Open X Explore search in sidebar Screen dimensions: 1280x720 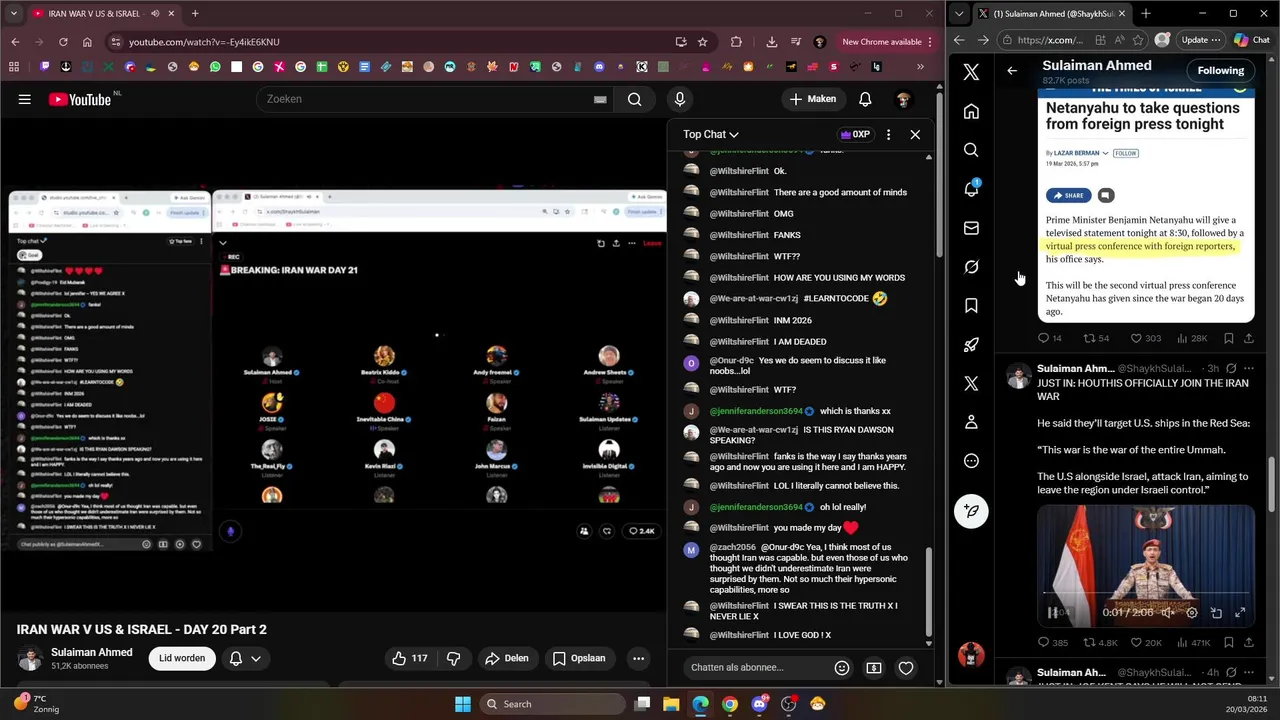click(971, 150)
